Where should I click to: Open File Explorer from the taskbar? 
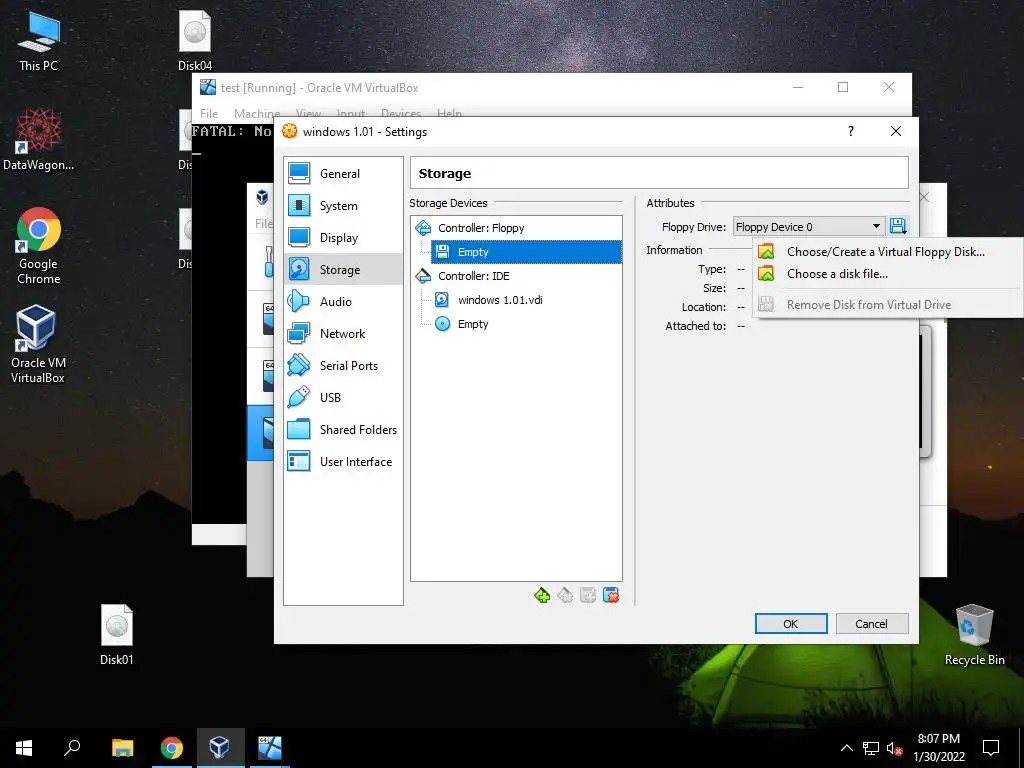click(x=123, y=748)
